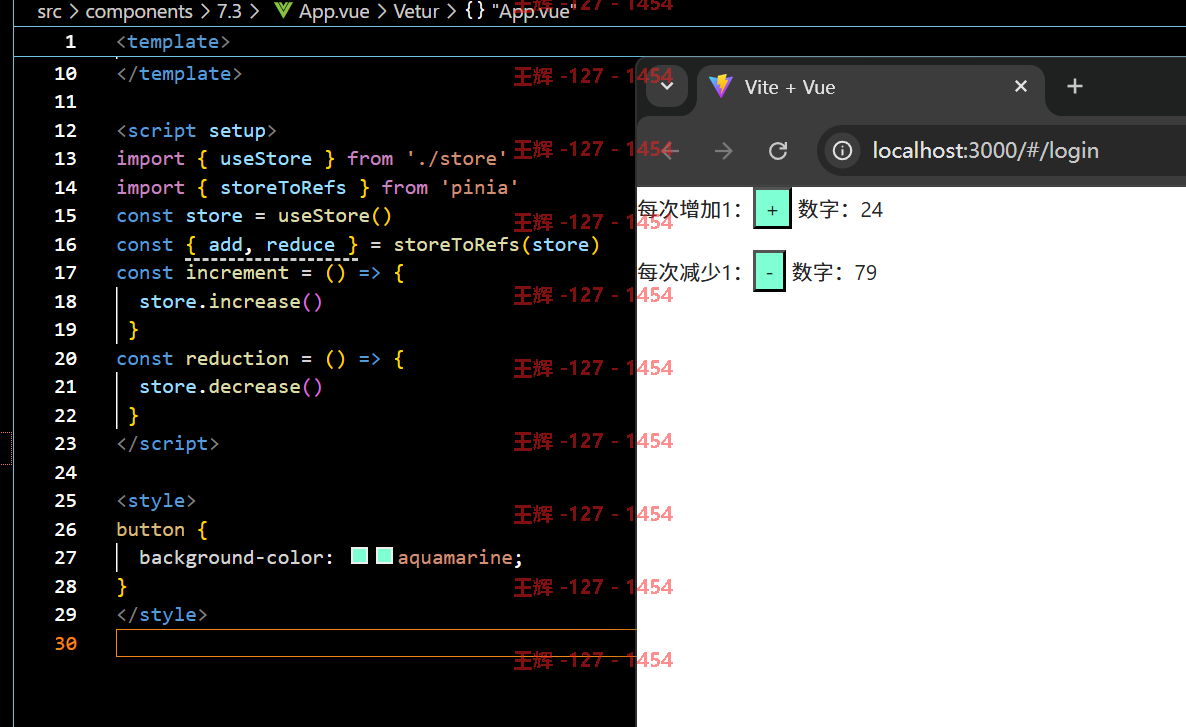The width and height of the screenshot is (1186, 727).
Task: Click the add variable on line 16
Action: (x=225, y=244)
